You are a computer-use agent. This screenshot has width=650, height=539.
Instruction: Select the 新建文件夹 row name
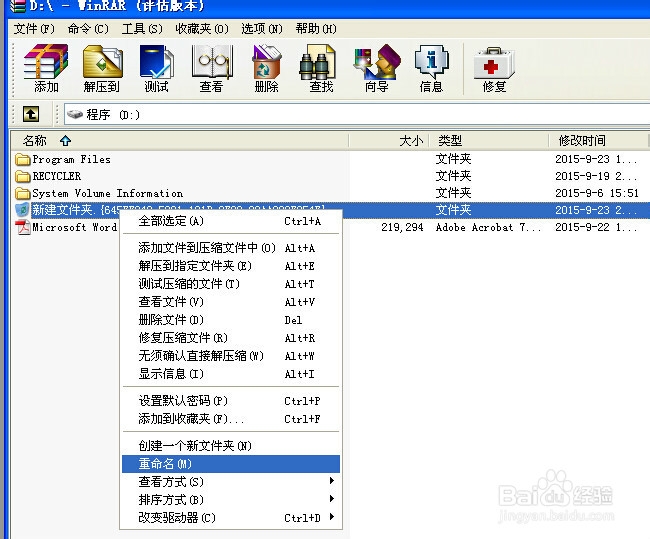click(178, 210)
